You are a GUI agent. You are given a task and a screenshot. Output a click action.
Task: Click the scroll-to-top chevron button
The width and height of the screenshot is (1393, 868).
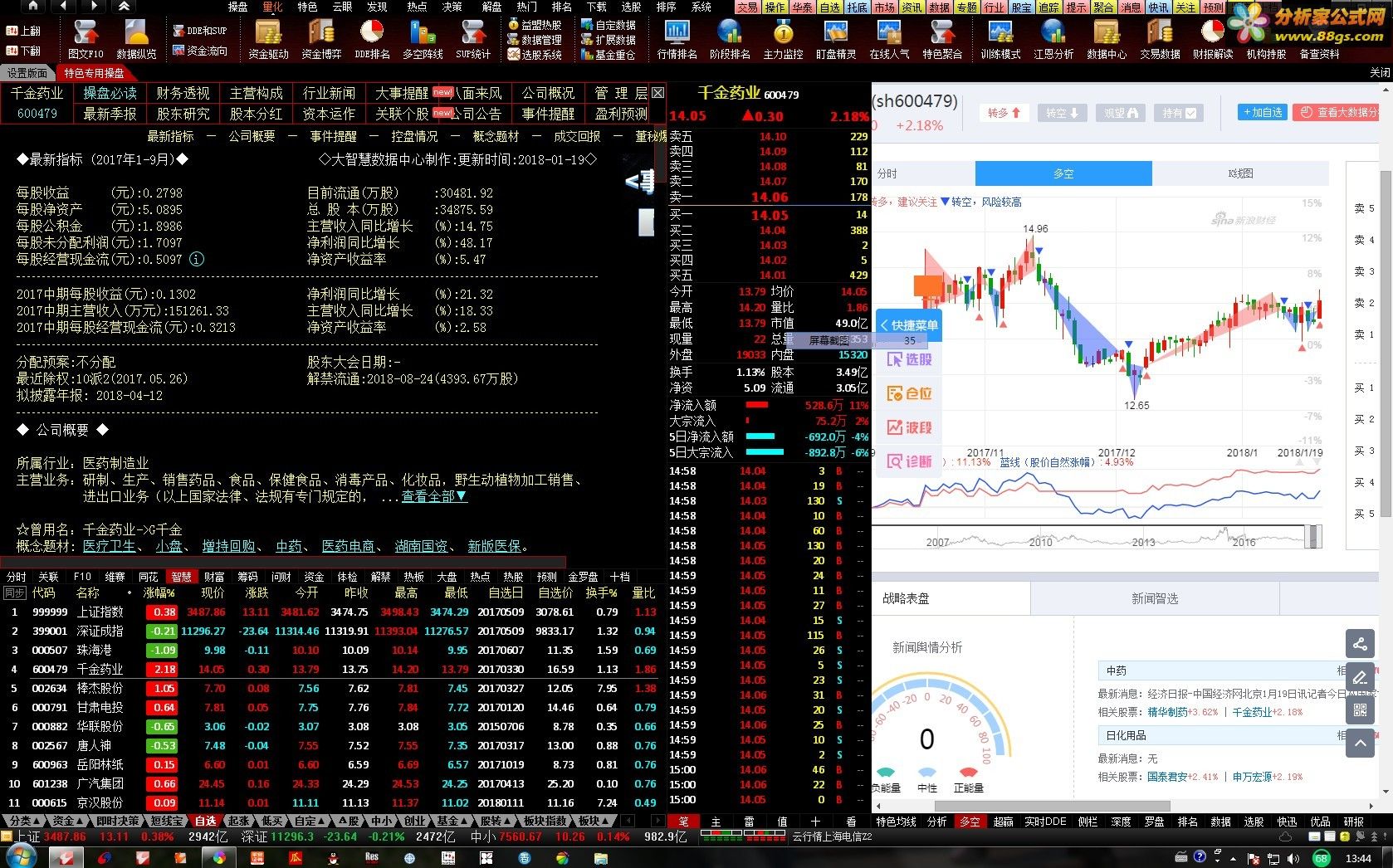[1360, 744]
